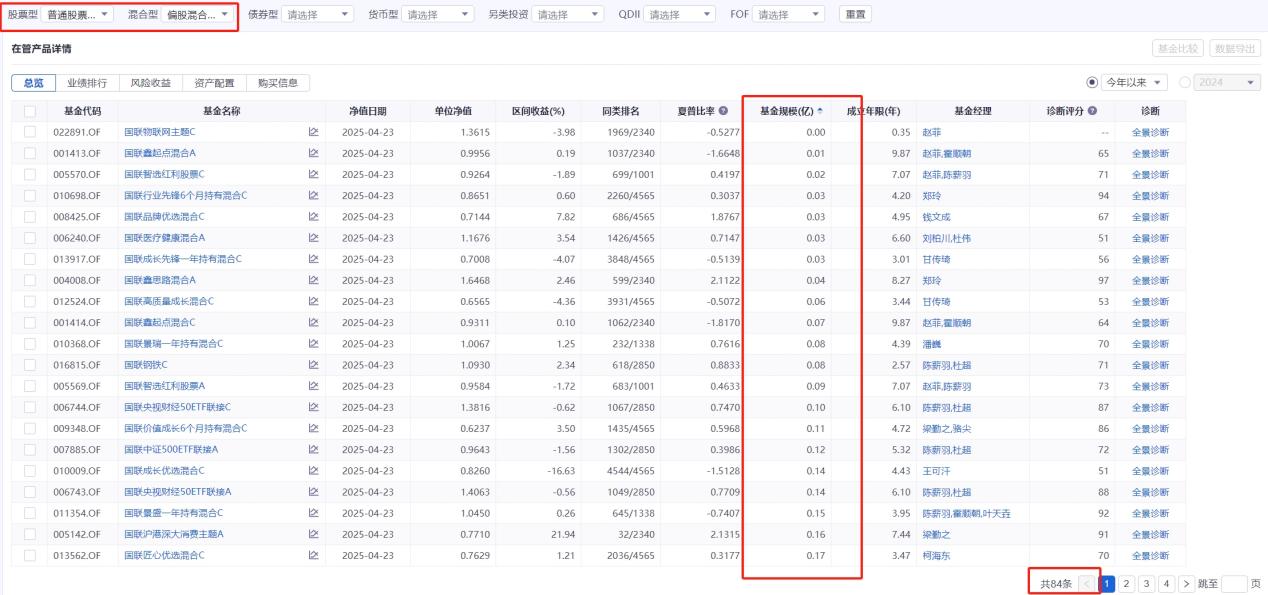Expand the 债券型 dropdown
Screen dimensions: 1268x595
(x=317, y=15)
